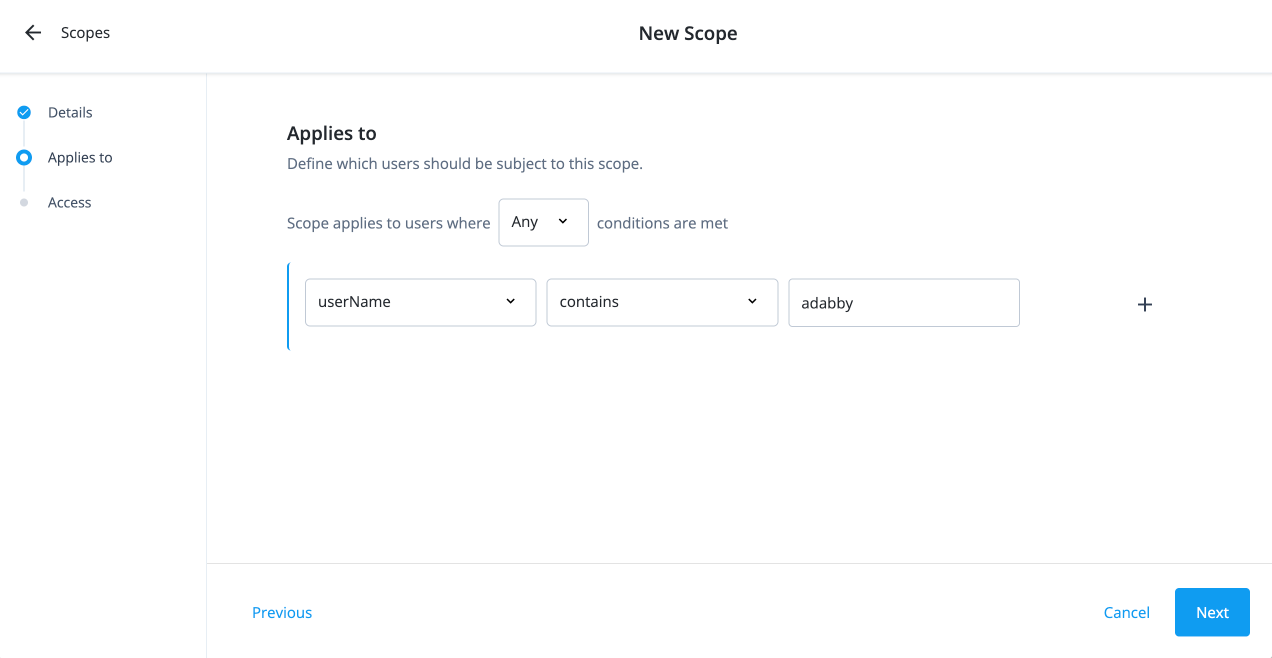Click the Access step circle icon
This screenshot has width=1272, height=658.
(23, 202)
